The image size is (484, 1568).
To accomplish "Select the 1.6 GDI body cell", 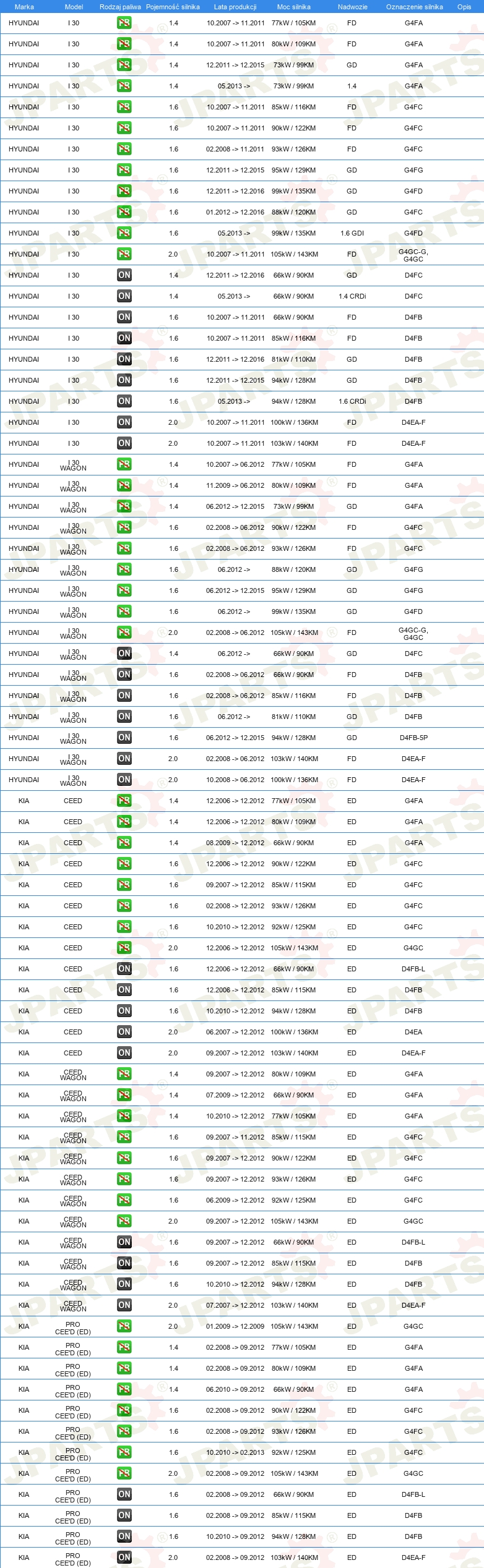I will (352, 233).
